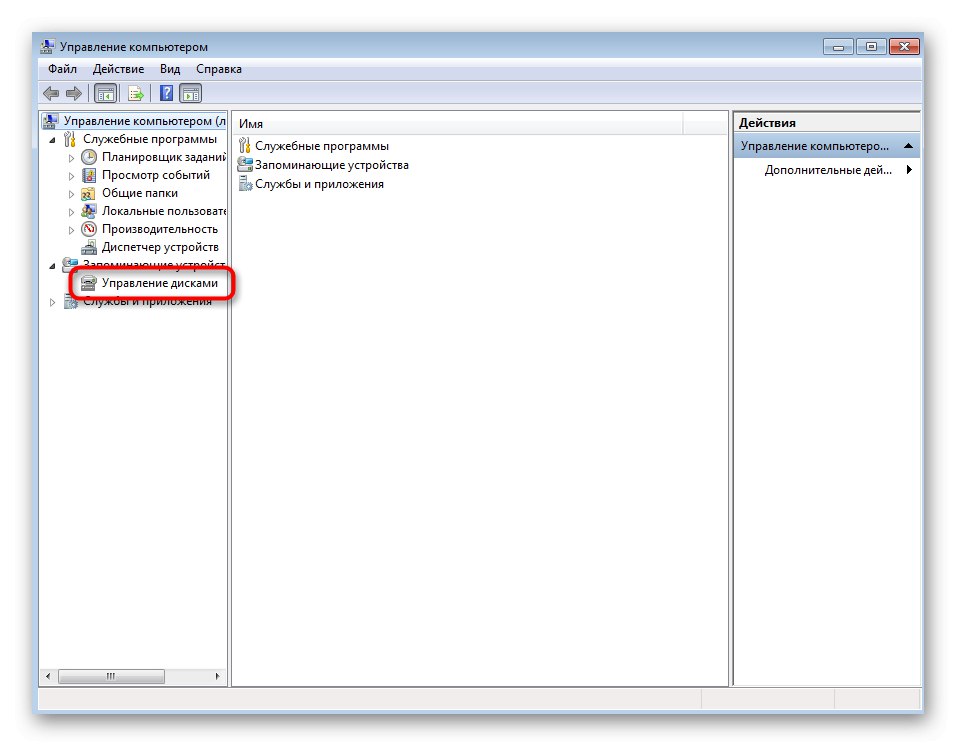
Task: Click the Back navigation arrow
Action: pyautogui.click(x=51, y=93)
